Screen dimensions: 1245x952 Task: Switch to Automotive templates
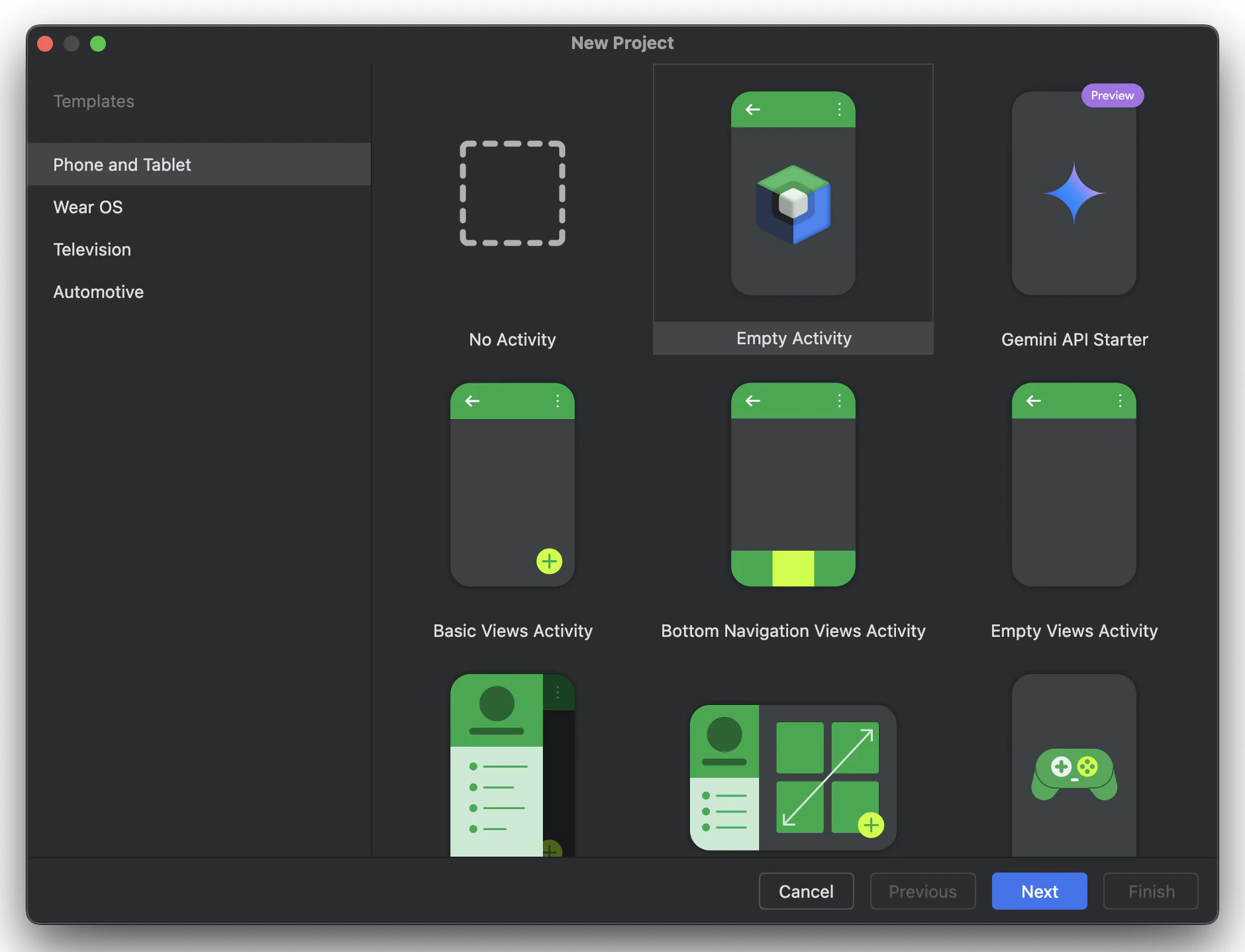tap(199, 291)
